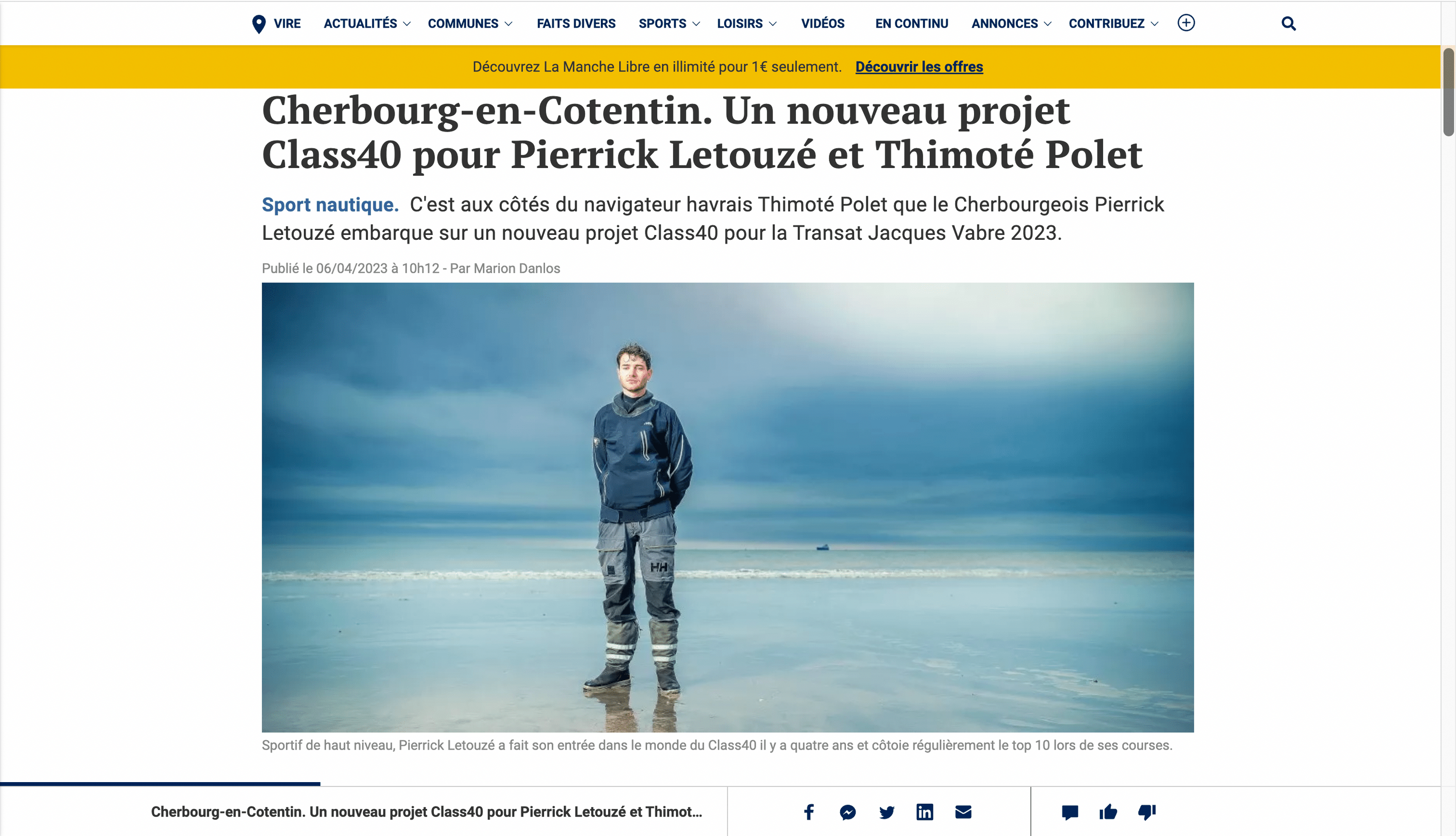Viewport: 1456px width, 836px height.
Task: Open the search magnifier icon
Action: pos(1289,23)
